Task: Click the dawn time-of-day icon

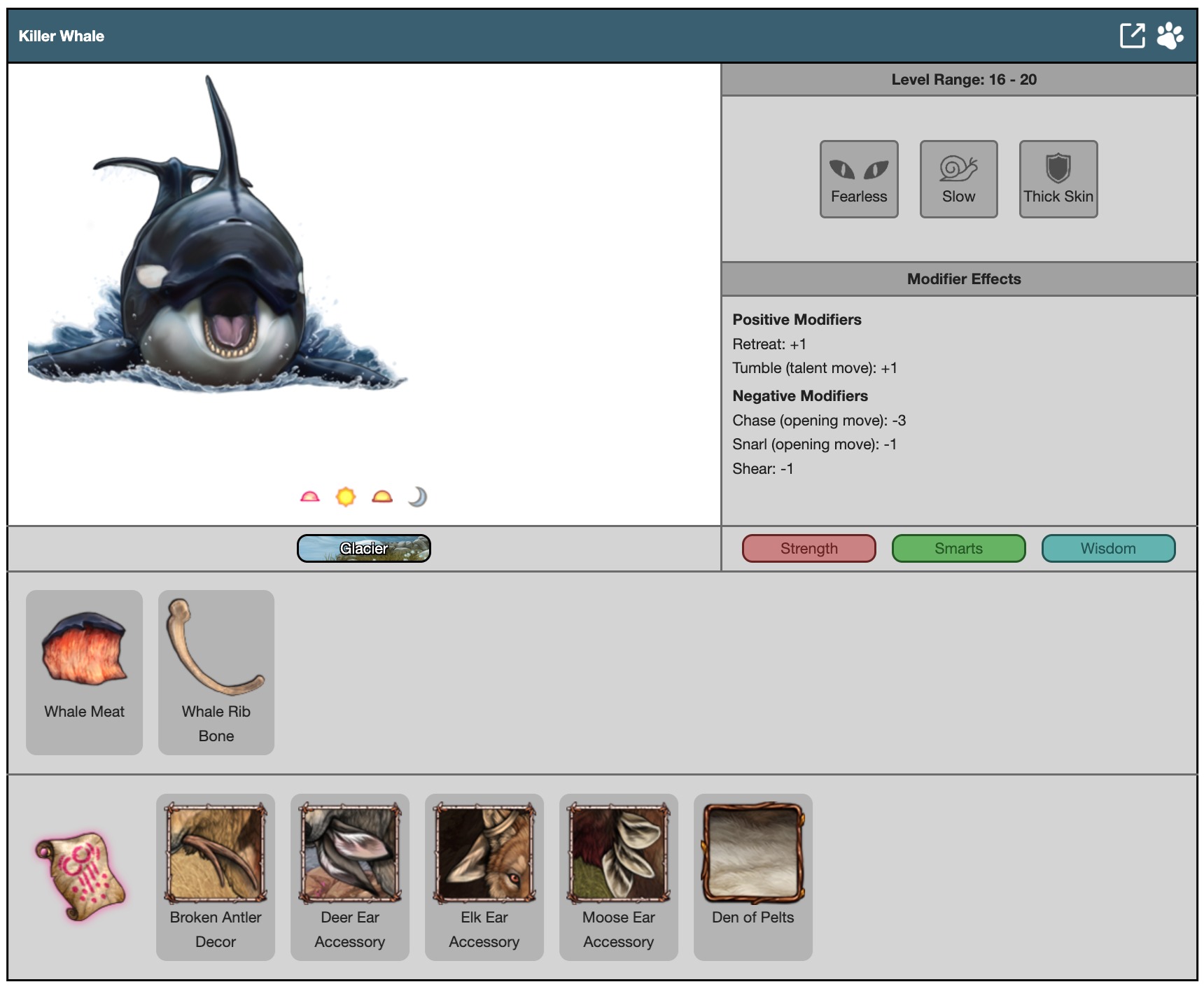Action: pos(309,497)
